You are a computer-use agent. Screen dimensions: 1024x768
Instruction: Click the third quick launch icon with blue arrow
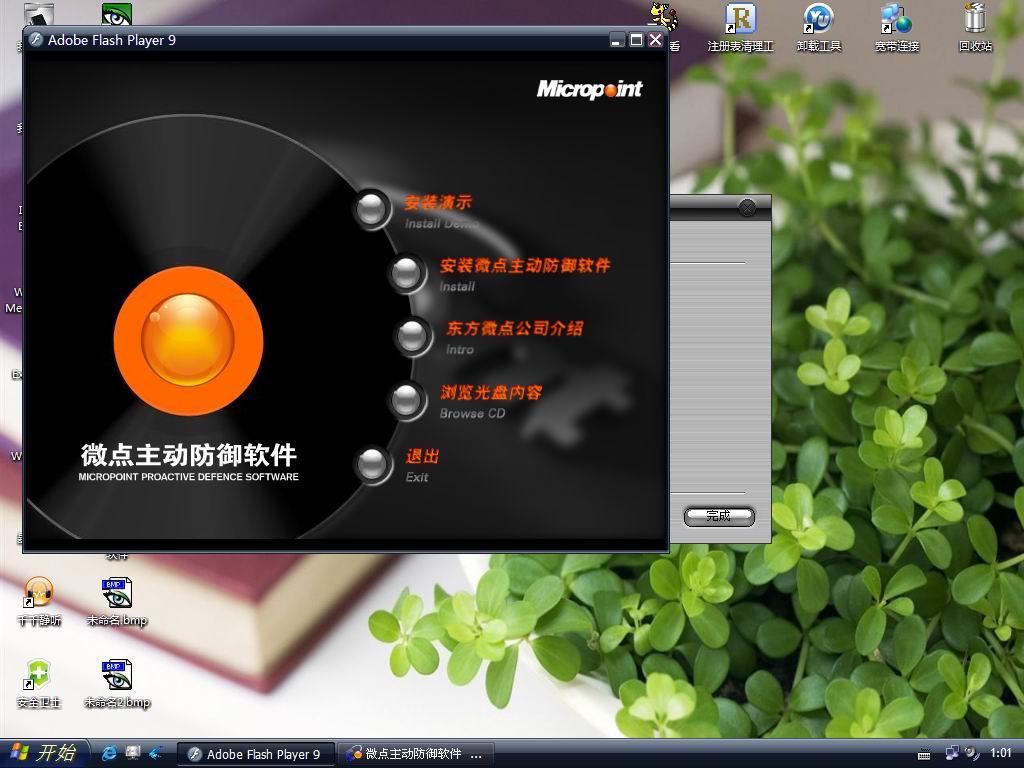click(155, 754)
